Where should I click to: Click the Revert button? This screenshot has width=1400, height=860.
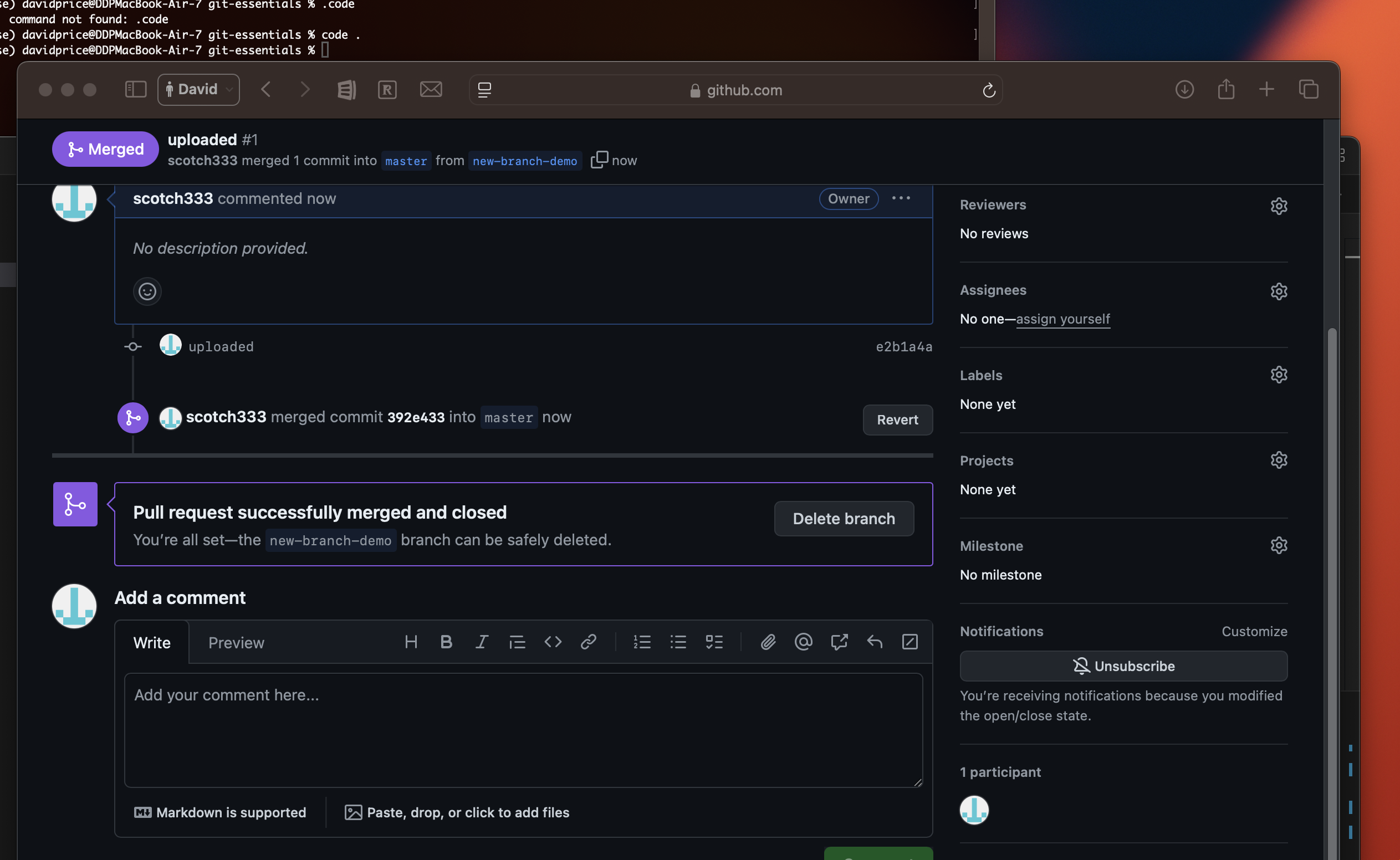[898, 420]
